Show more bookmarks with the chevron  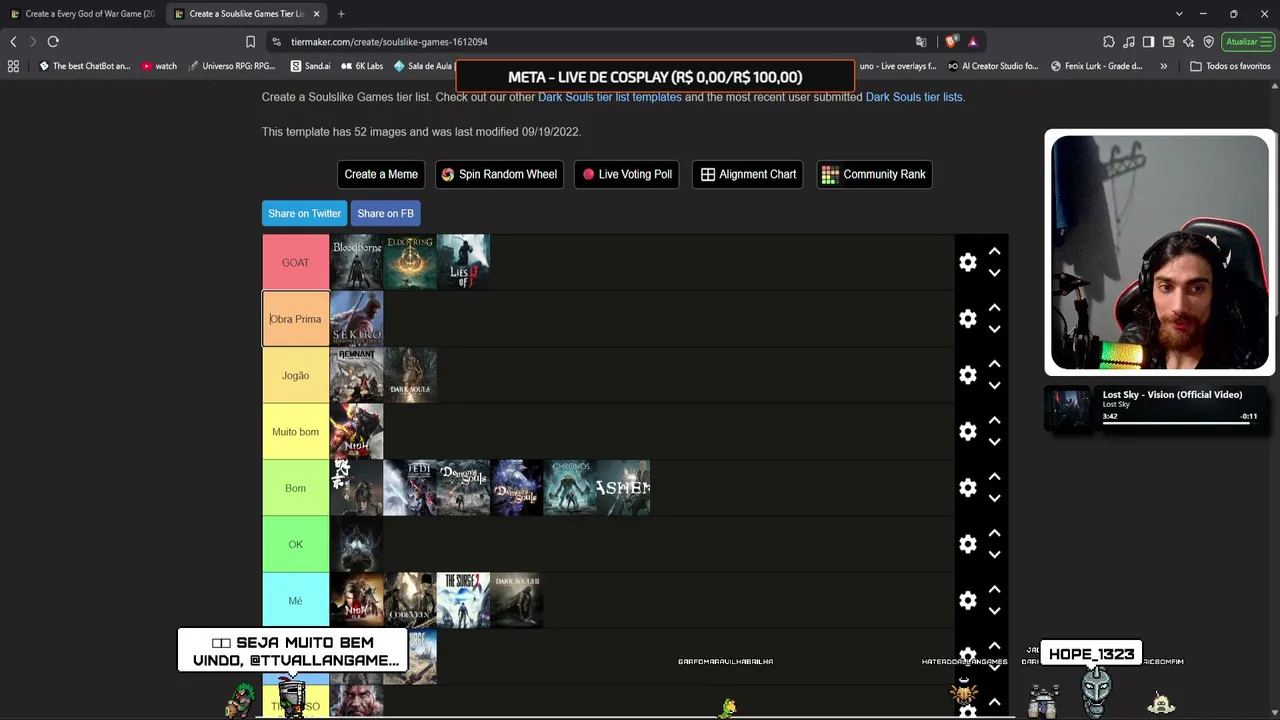[1163, 66]
